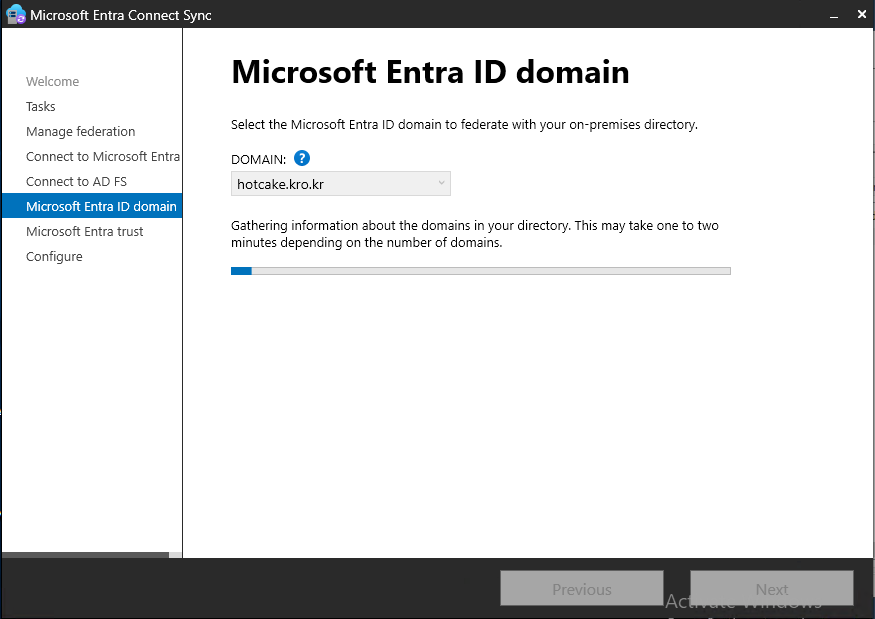Image resolution: width=875 pixels, height=619 pixels.
Task: Select Connect to Microsoft Entra step
Action: point(103,157)
